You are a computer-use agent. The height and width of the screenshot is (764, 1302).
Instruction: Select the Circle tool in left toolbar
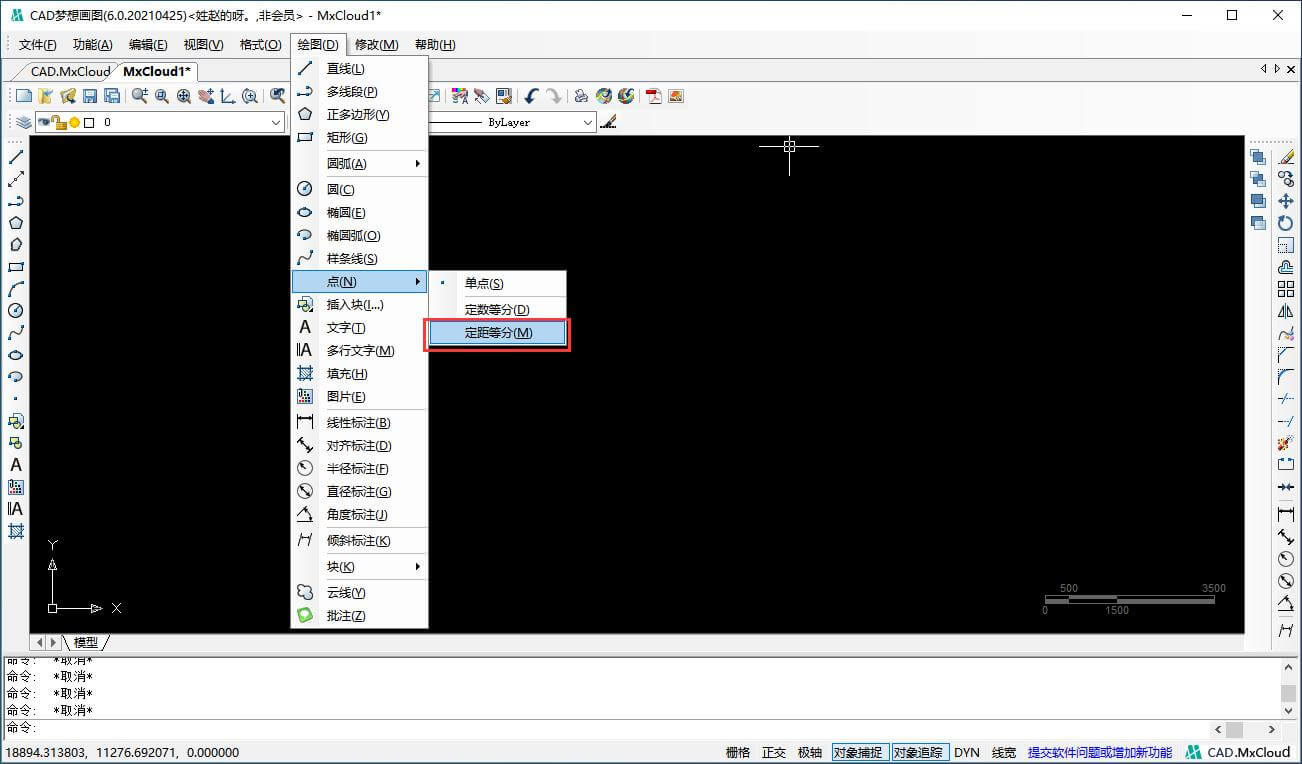[x=16, y=311]
